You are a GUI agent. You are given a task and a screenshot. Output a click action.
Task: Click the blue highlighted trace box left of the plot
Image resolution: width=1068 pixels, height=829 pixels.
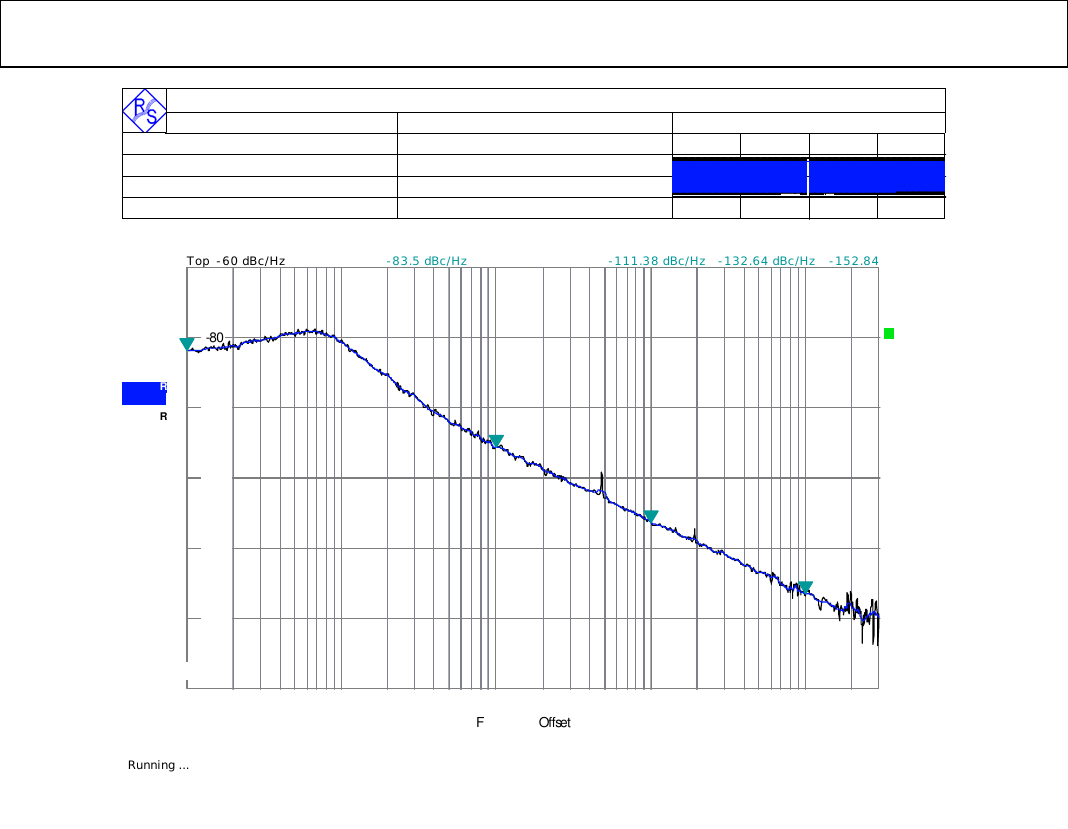pos(144,393)
